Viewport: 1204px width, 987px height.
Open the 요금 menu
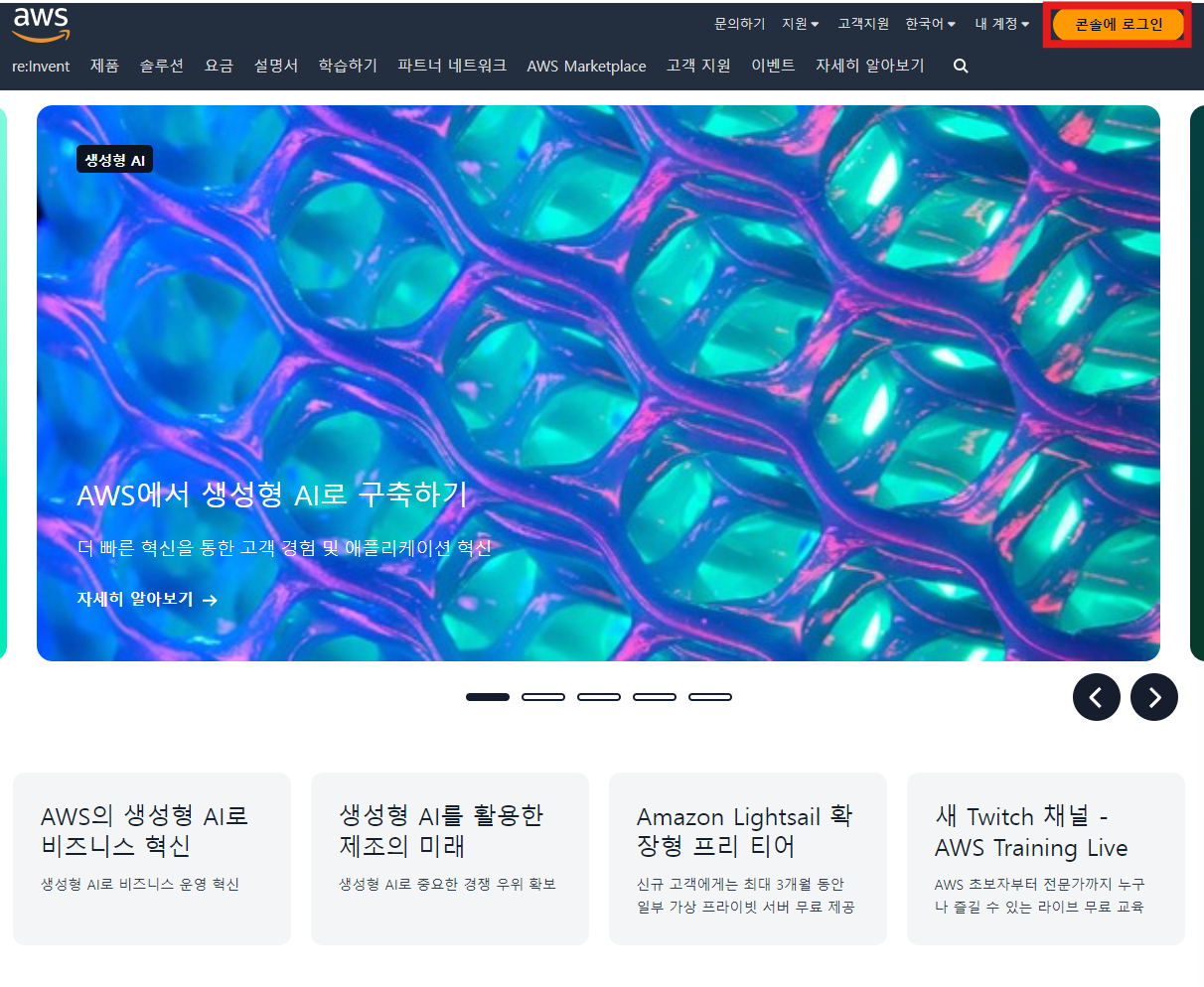pos(219,66)
